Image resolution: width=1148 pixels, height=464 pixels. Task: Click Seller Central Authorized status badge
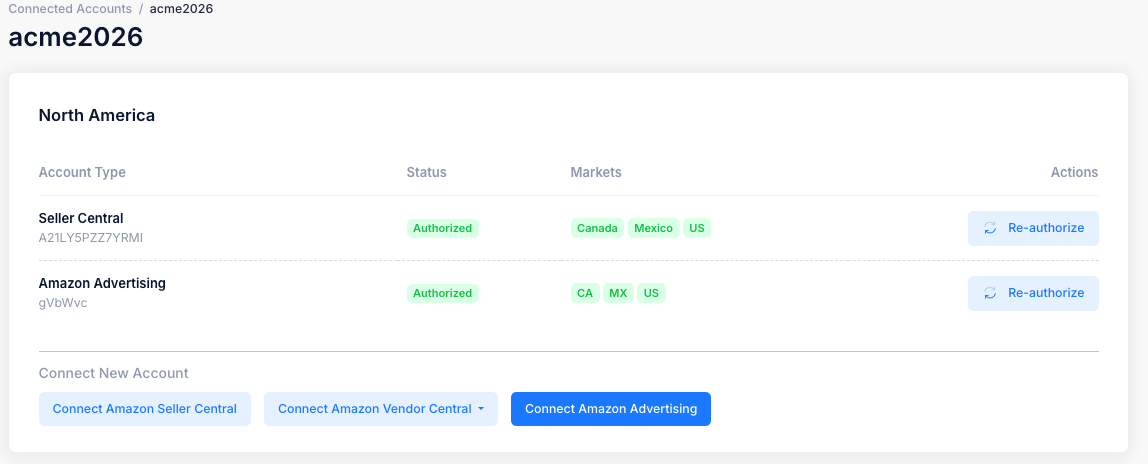click(443, 228)
